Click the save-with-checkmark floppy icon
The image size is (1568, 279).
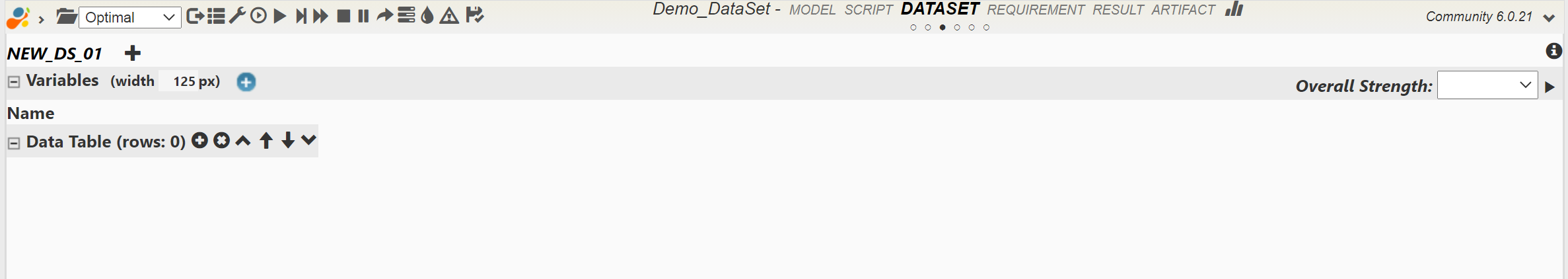coord(474,16)
